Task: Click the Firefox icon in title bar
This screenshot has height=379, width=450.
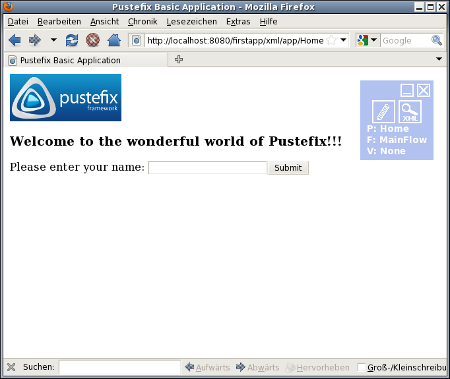Action: pyautogui.click(x=8, y=7)
